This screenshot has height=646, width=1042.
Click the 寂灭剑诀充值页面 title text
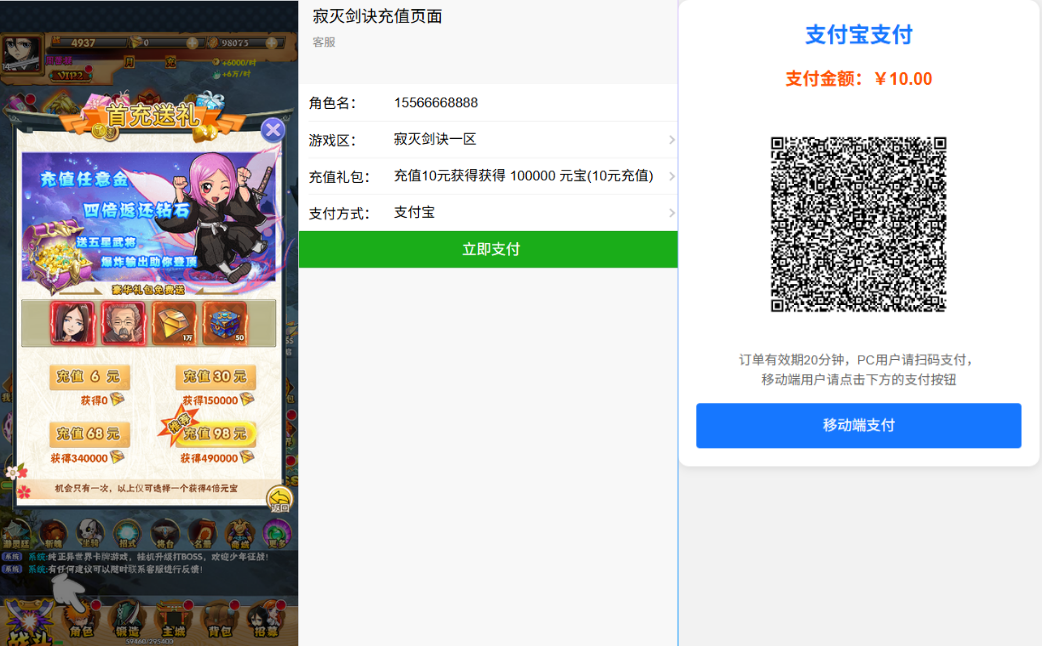coord(377,17)
